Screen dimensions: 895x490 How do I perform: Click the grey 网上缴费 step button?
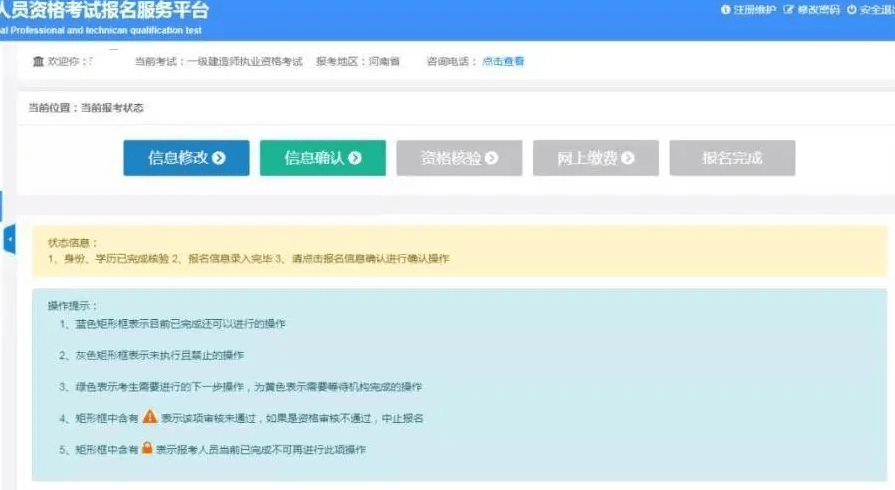pyautogui.click(x=595, y=158)
